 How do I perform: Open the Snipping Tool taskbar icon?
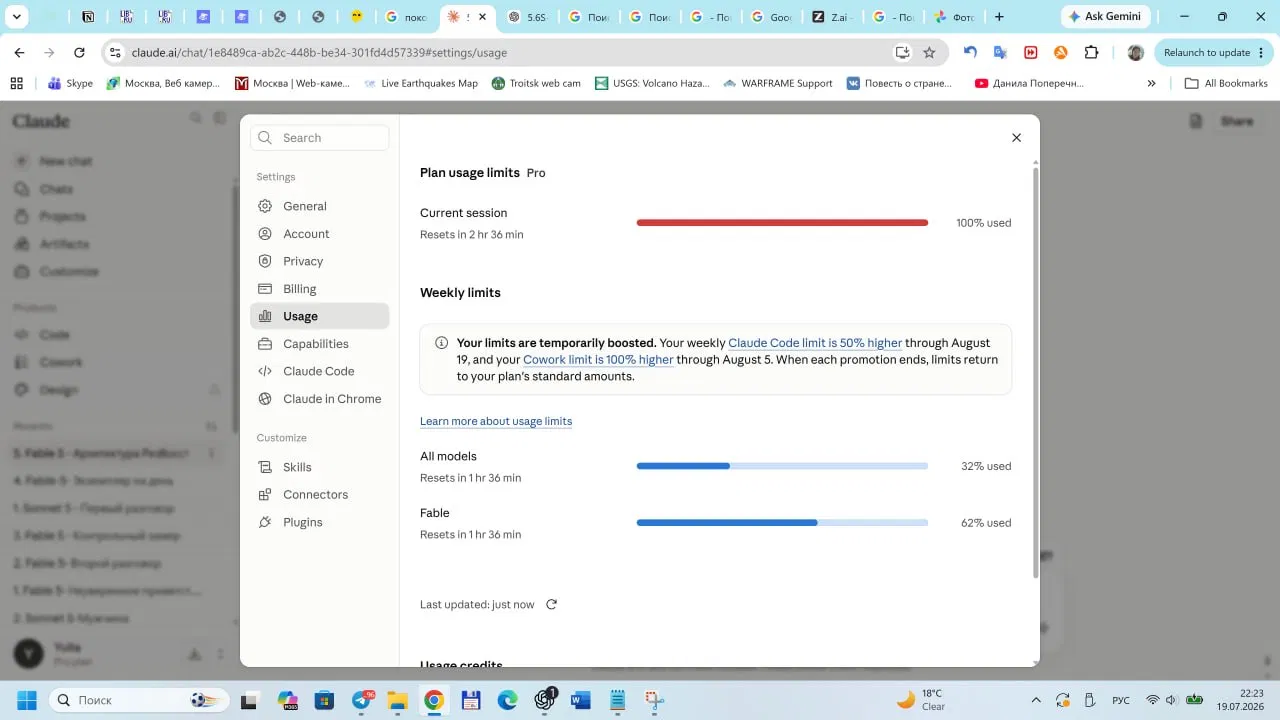point(655,700)
